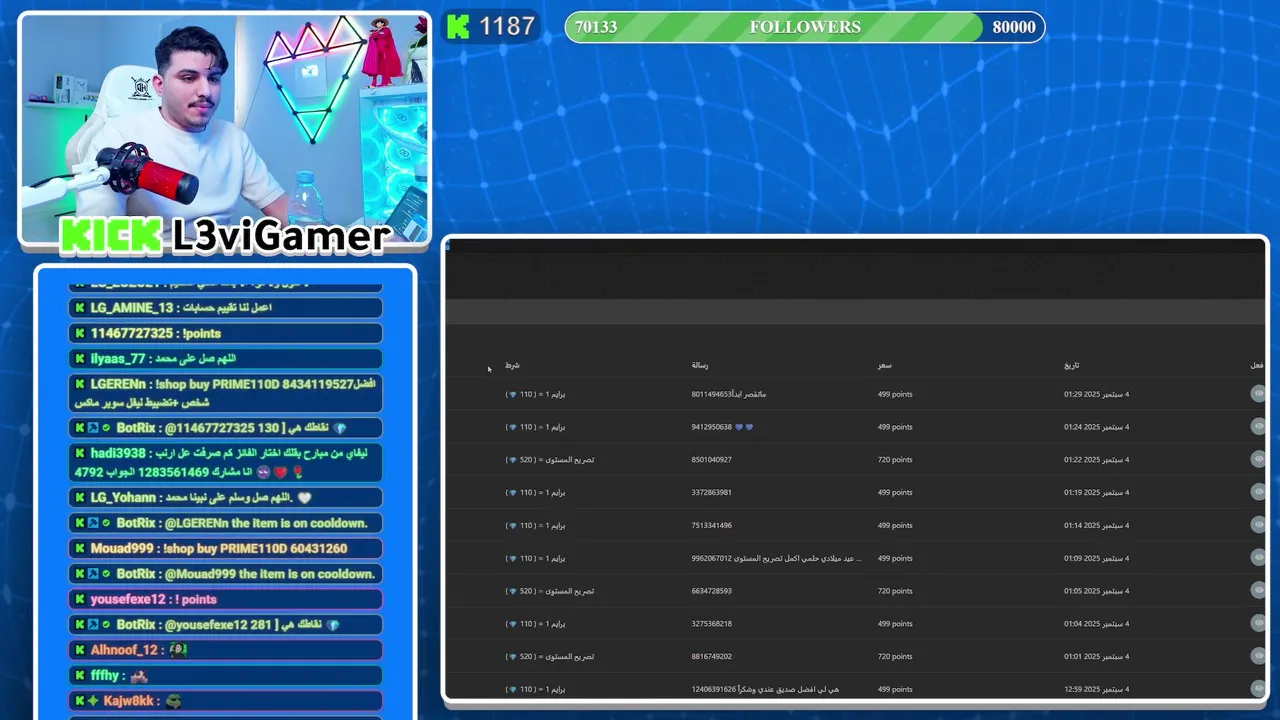Click Kick badge beside Alhnoof_12 in chat
Viewport: 1280px width, 720px height.
tap(80, 650)
